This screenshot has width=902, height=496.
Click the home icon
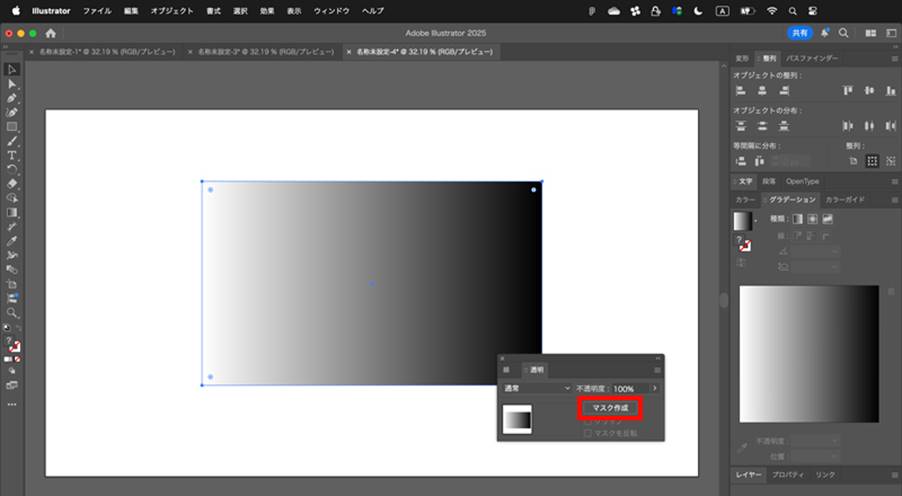point(51,33)
